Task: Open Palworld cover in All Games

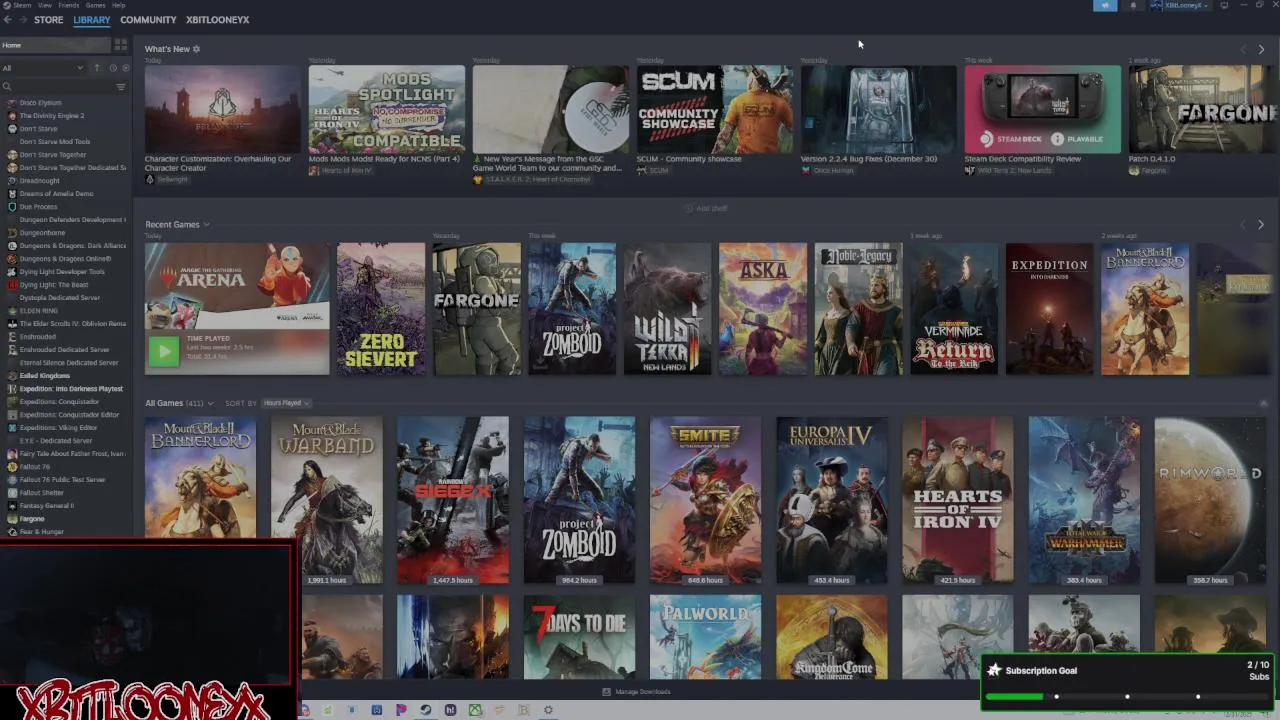Action: point(705,637)
